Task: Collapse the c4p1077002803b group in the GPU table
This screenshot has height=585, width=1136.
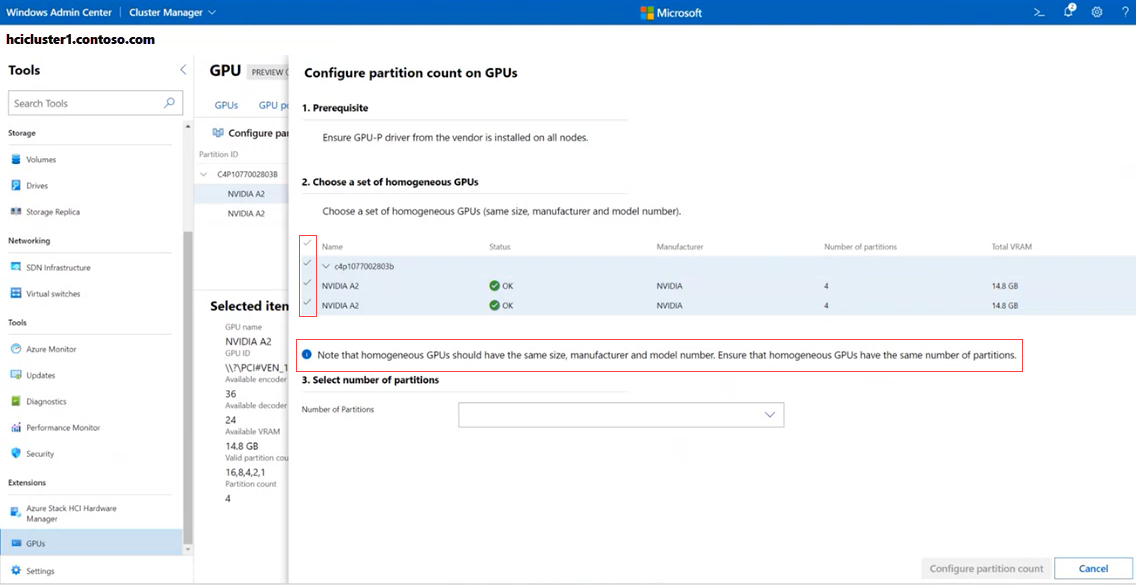Action: 324,265
